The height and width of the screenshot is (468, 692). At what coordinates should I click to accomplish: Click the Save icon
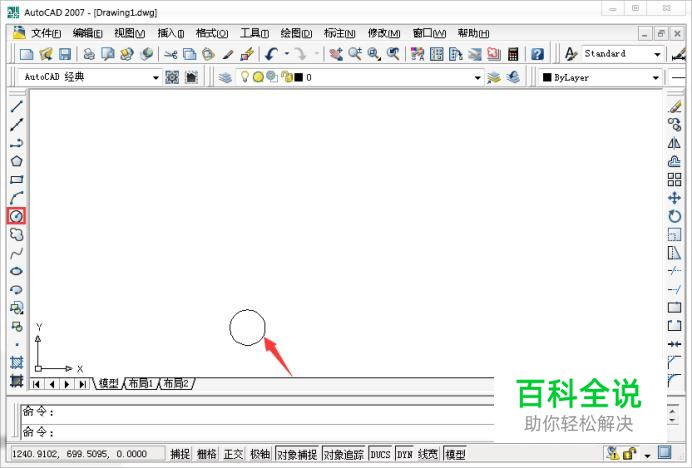point(65,54)
